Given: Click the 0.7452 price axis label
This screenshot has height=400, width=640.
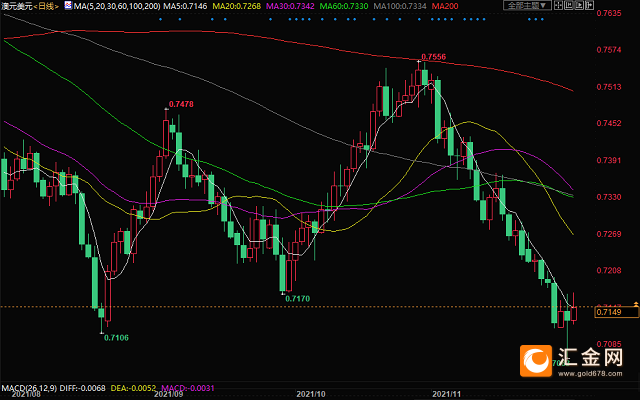Looking at the screenshot, I should pyautogui.click(x=609, y=123).
